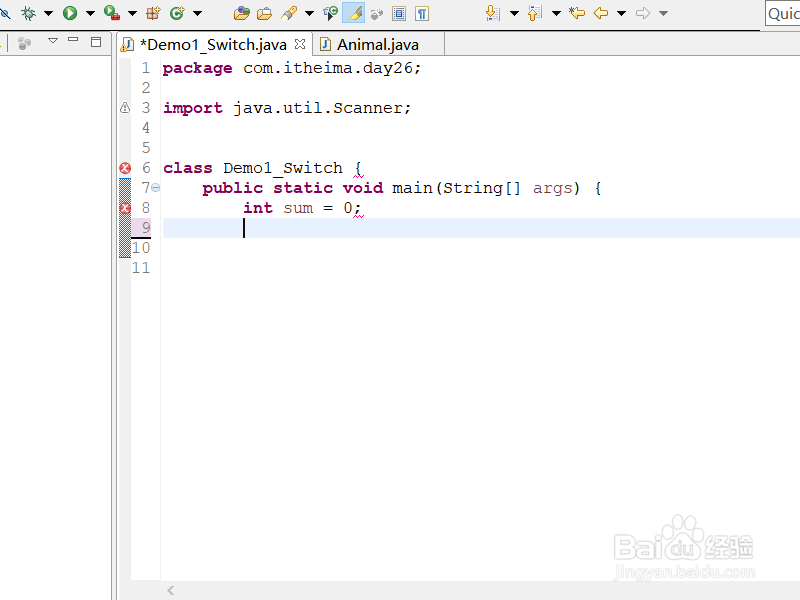Click the warning marker on line 3
The width and height of the screenshot is (800, 600).
point(125,108)
